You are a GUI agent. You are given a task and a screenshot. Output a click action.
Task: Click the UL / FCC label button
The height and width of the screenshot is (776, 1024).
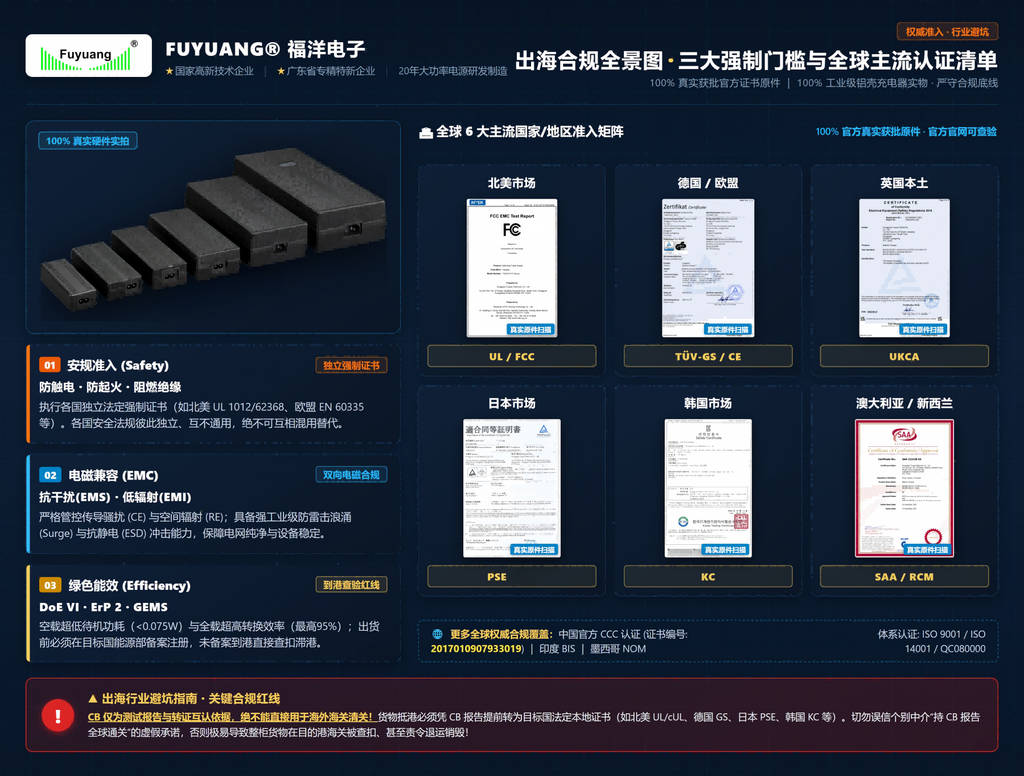512,357
